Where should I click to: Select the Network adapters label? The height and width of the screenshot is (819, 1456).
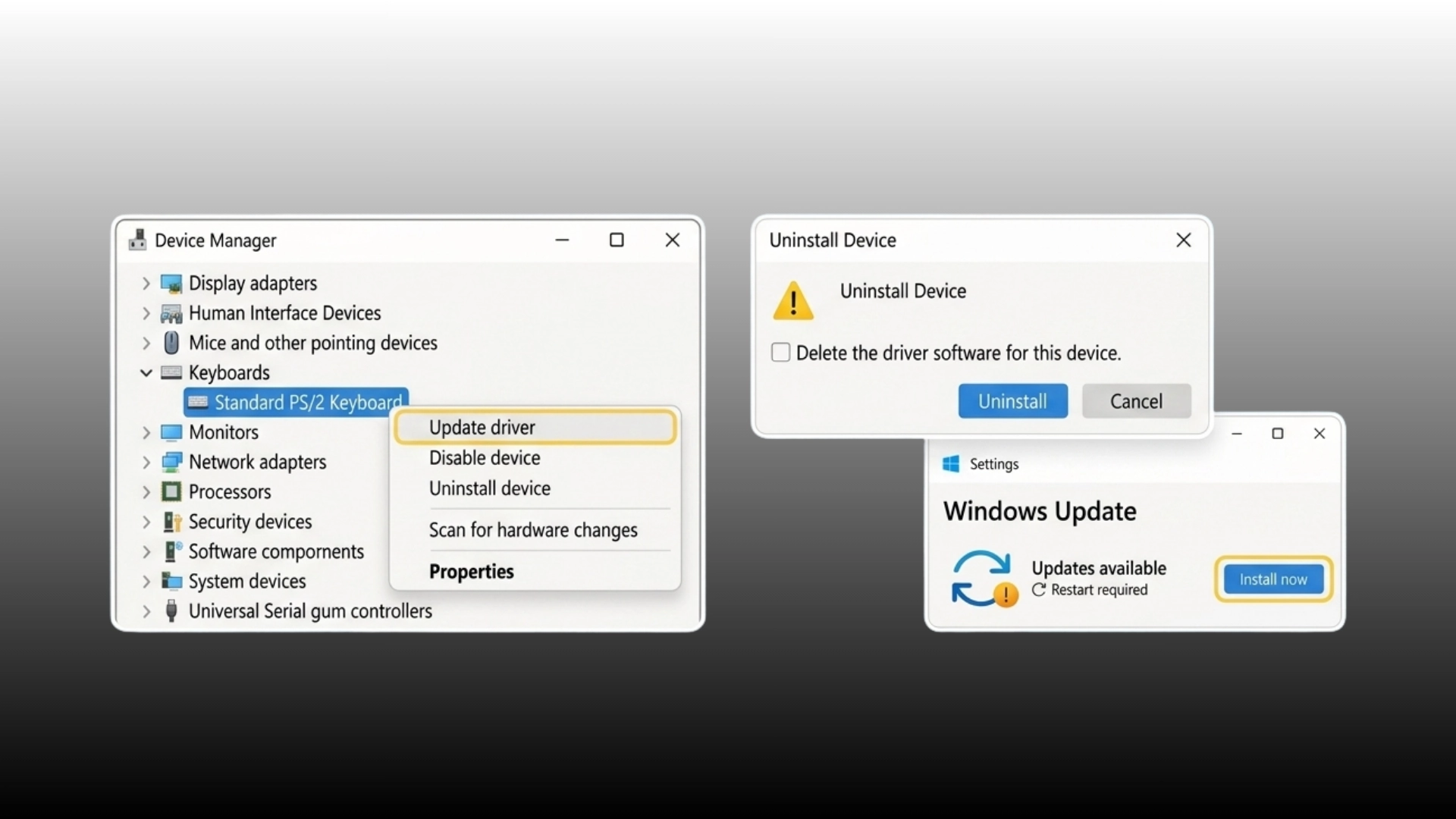[x=257, y=462]
